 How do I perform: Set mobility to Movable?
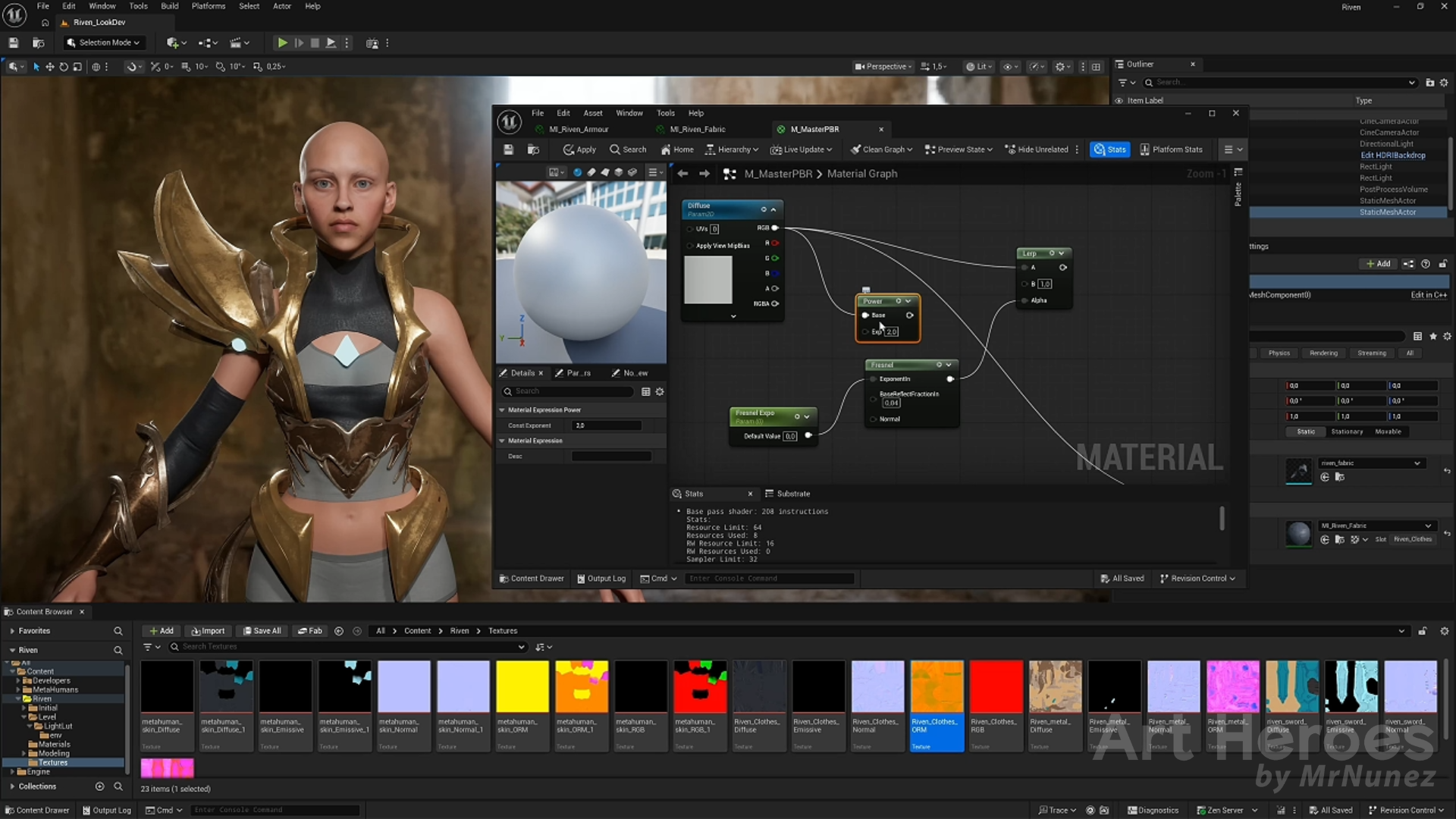click(1388, 431)
